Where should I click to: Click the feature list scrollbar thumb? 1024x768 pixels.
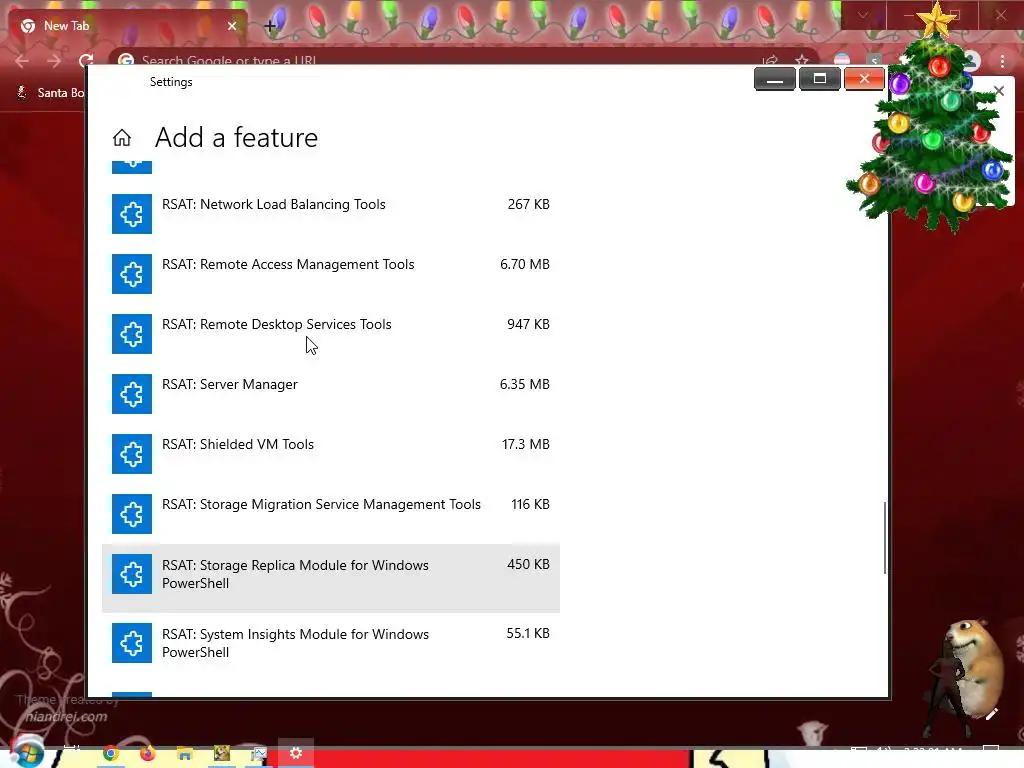pos(885,538)
